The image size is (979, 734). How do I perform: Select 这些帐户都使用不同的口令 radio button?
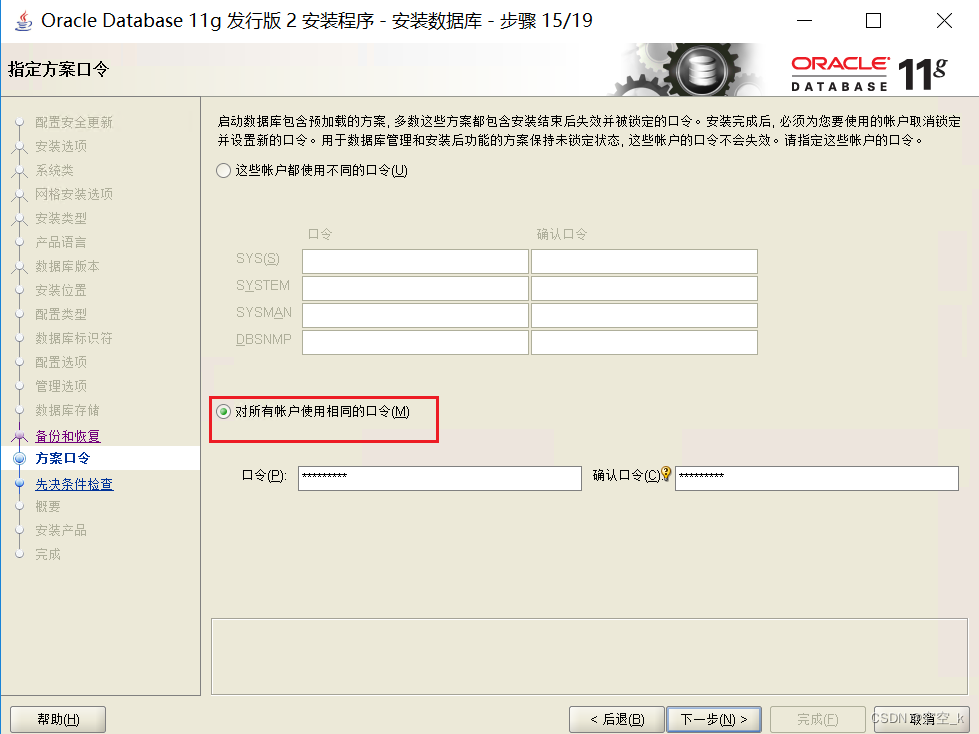(222, 171)
